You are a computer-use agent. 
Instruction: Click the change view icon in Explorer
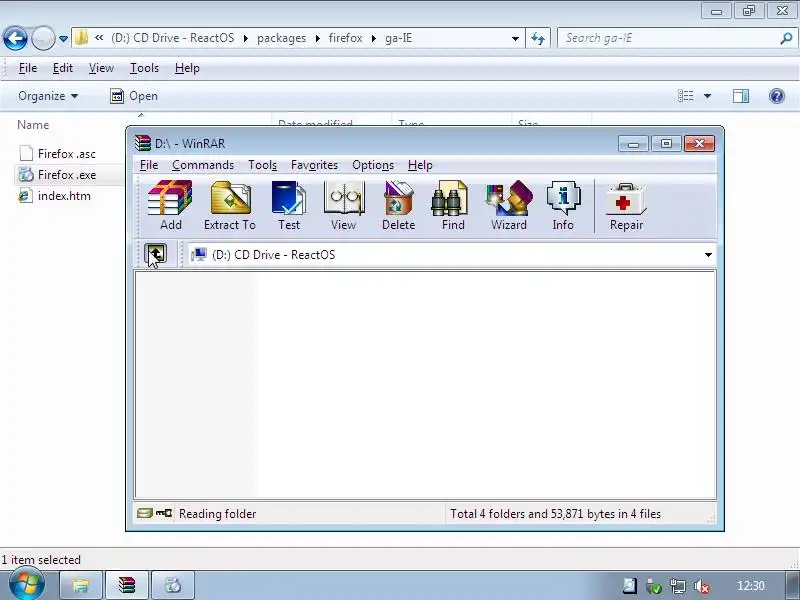click(x=685, y=96)
